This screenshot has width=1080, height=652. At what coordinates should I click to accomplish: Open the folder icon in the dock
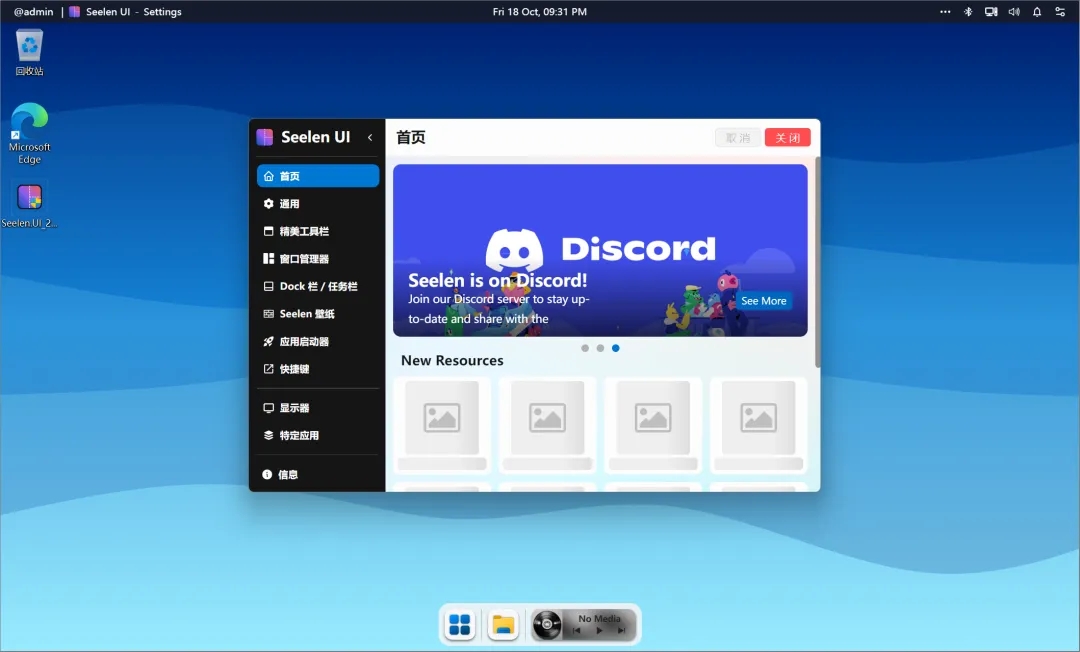(503, 624)
